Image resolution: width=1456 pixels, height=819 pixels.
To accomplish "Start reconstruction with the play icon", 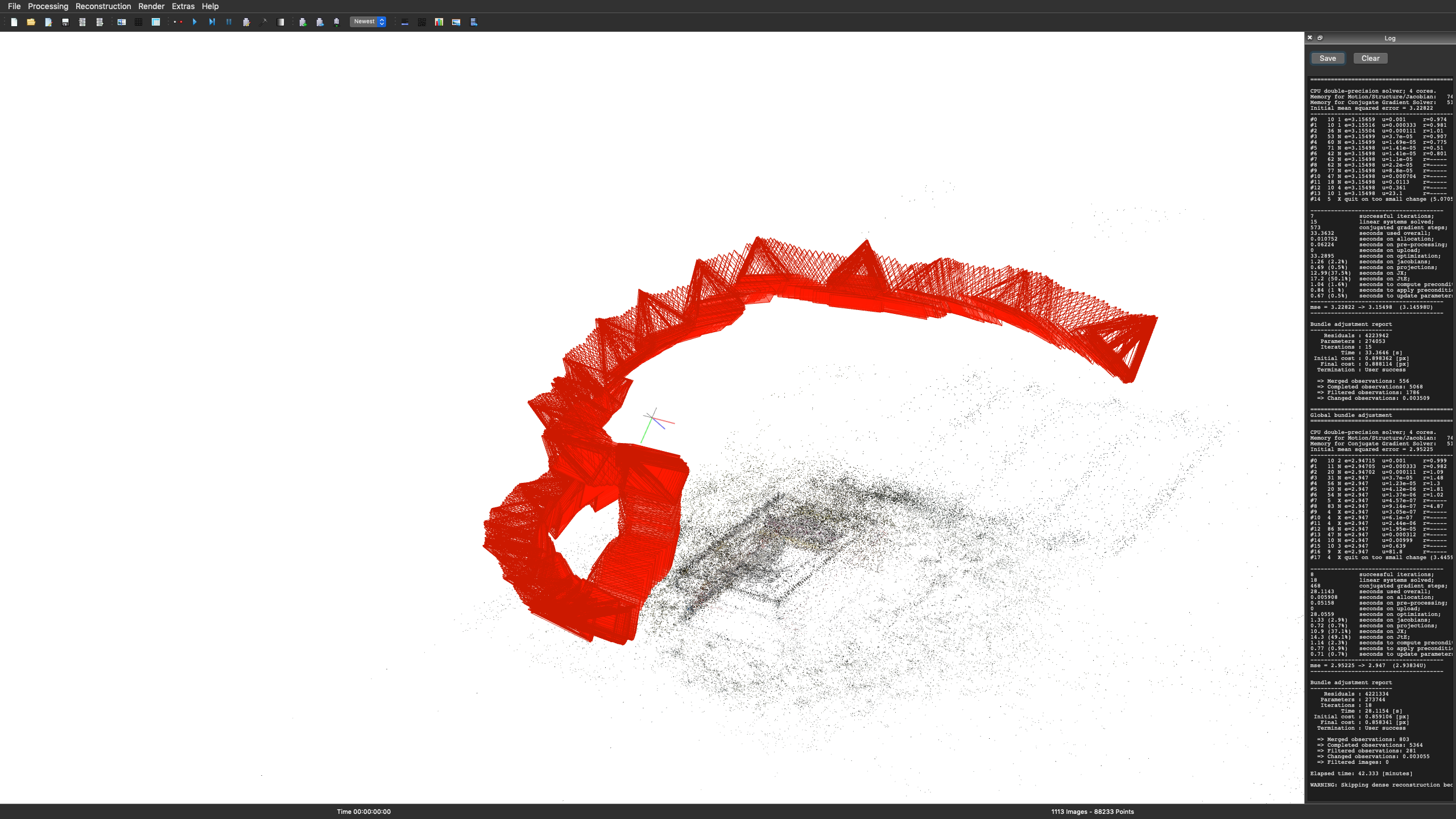I will coord(195,22).
